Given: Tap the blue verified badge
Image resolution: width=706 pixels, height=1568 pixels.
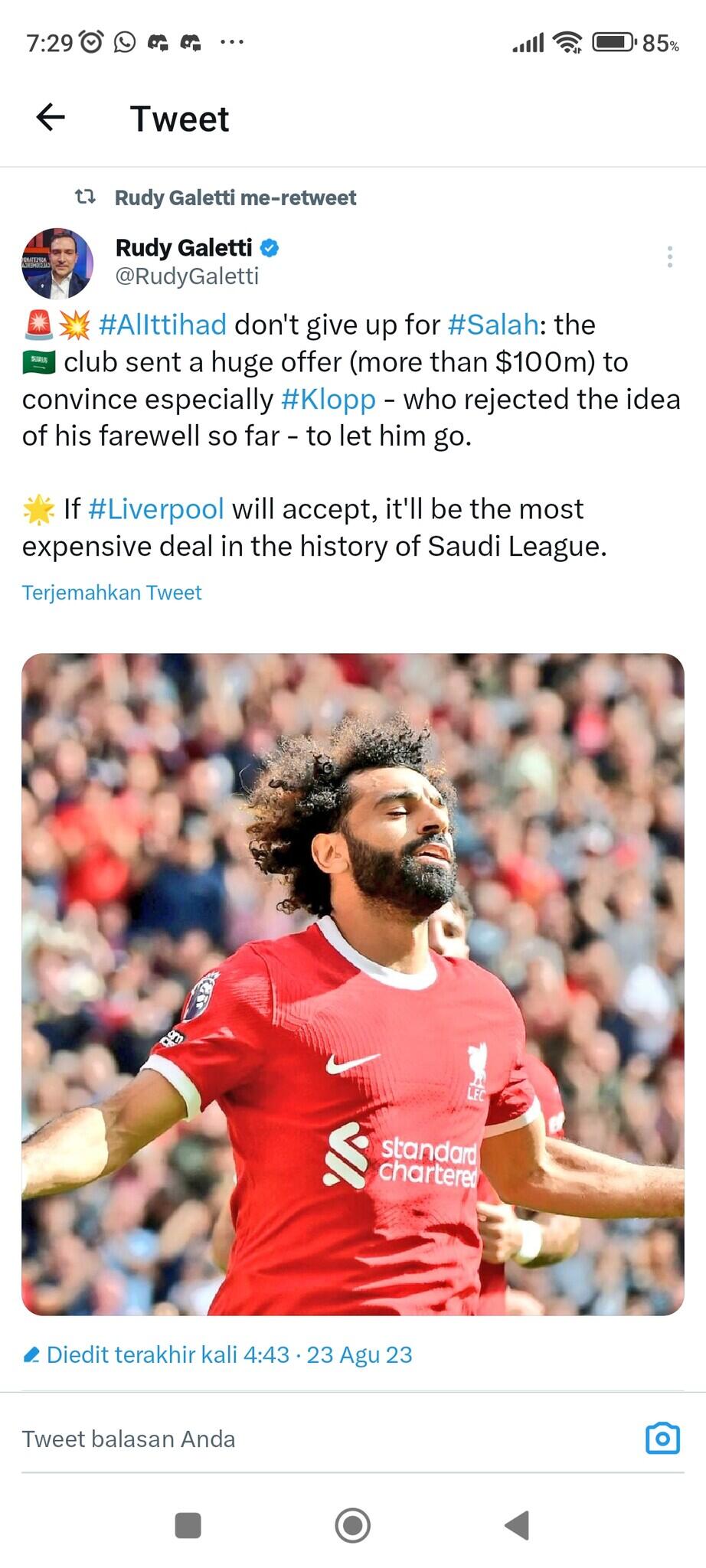Looking at the screenshot, I should (x=270, y=247).
